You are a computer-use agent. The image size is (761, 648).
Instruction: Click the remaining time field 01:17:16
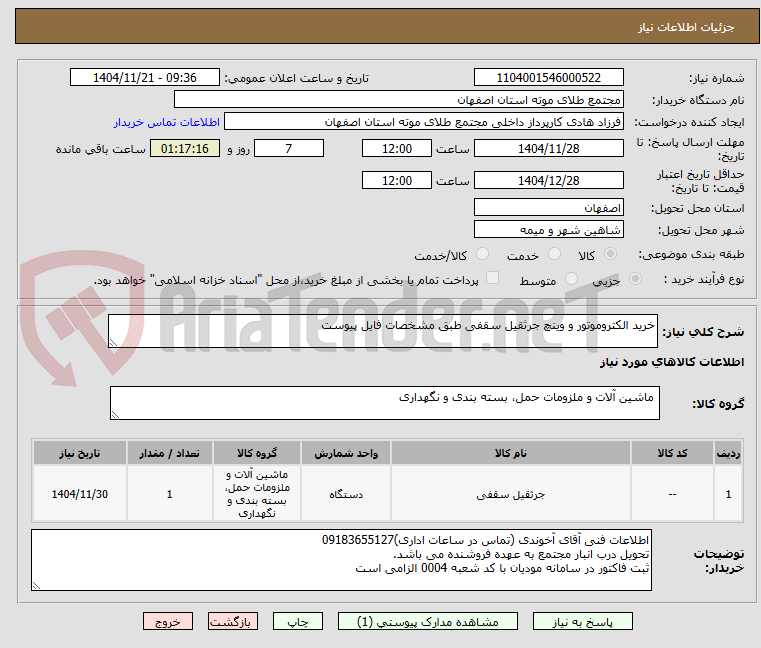point(185,149)
